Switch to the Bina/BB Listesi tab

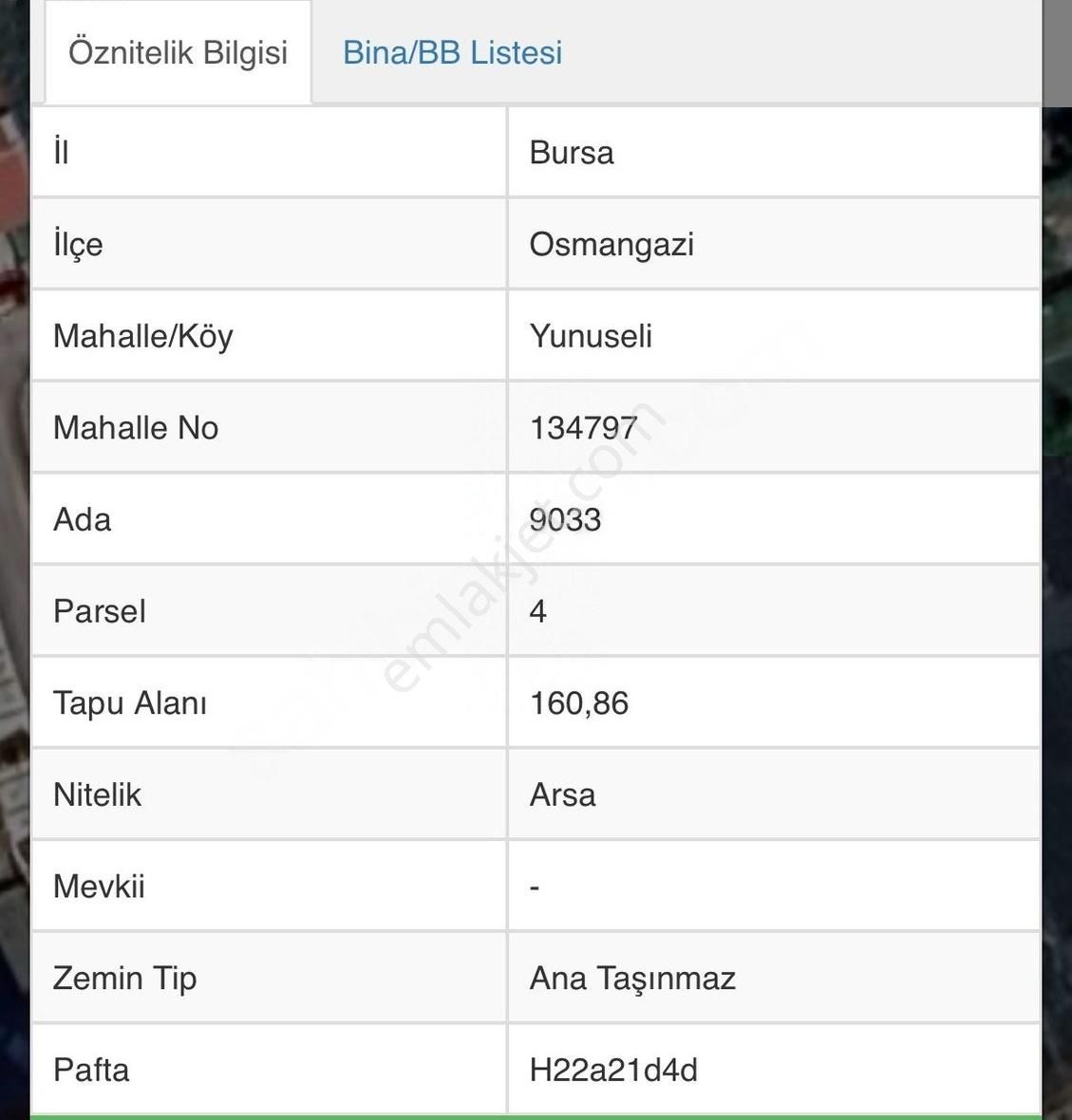(x=452, y=53)
